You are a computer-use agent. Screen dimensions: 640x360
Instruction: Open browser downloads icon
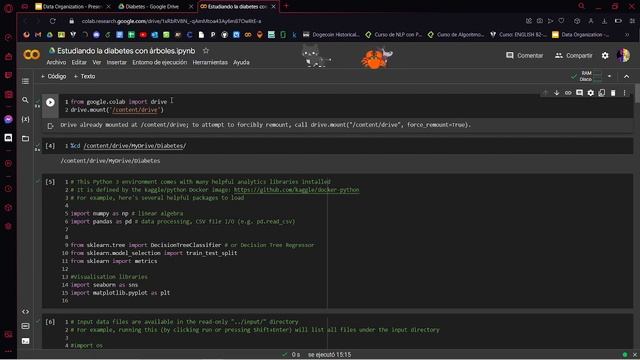pyautogui.click(x=604, y=21)
